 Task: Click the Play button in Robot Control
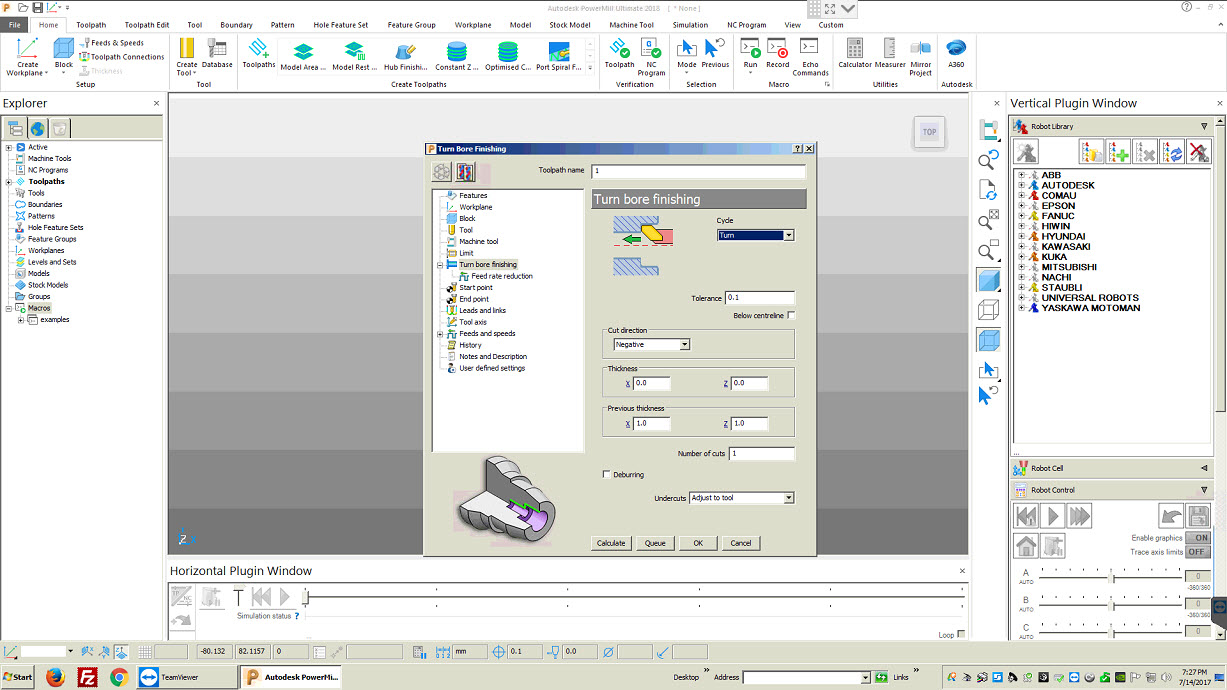pyautogui.click(x=1052, y=516)
